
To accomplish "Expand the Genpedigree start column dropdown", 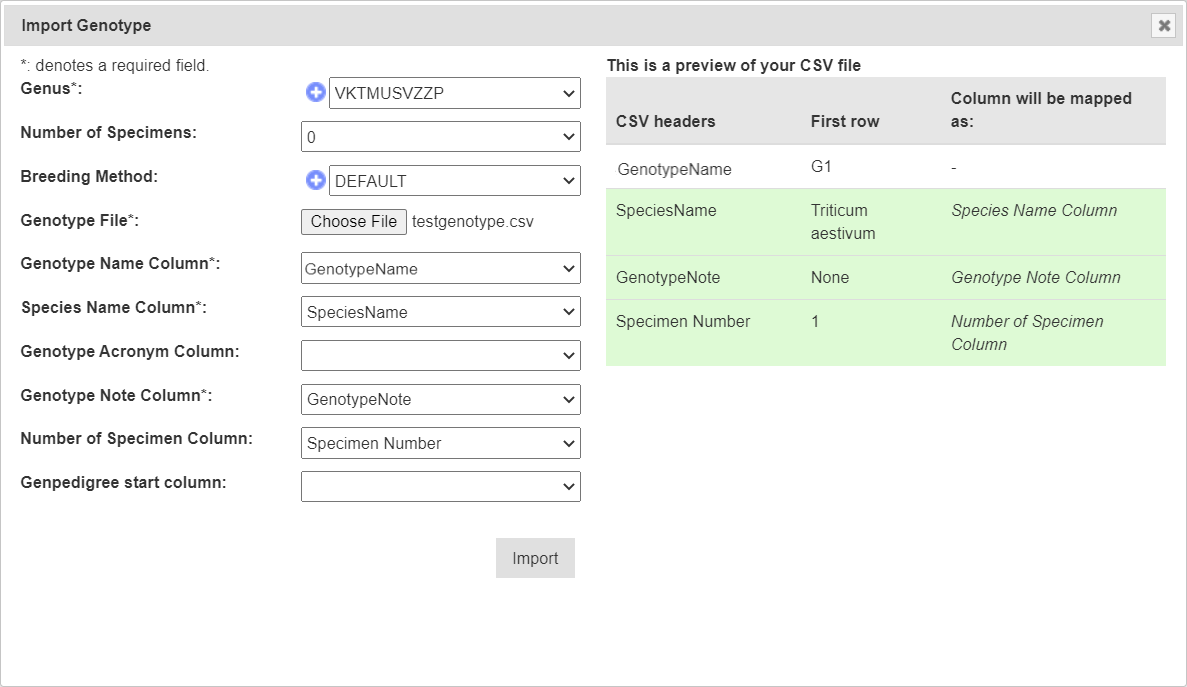I will (440, 487).
